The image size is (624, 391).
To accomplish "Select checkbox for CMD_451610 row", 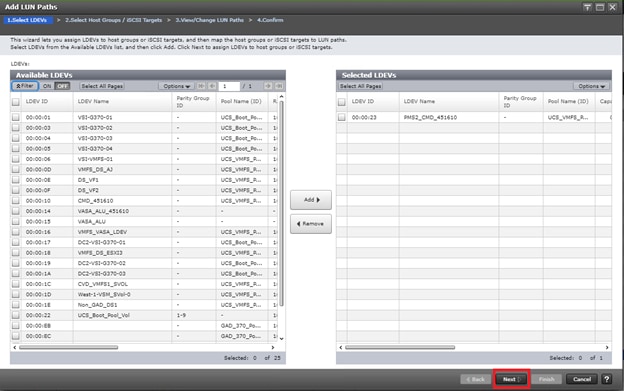I will (16, 200).
